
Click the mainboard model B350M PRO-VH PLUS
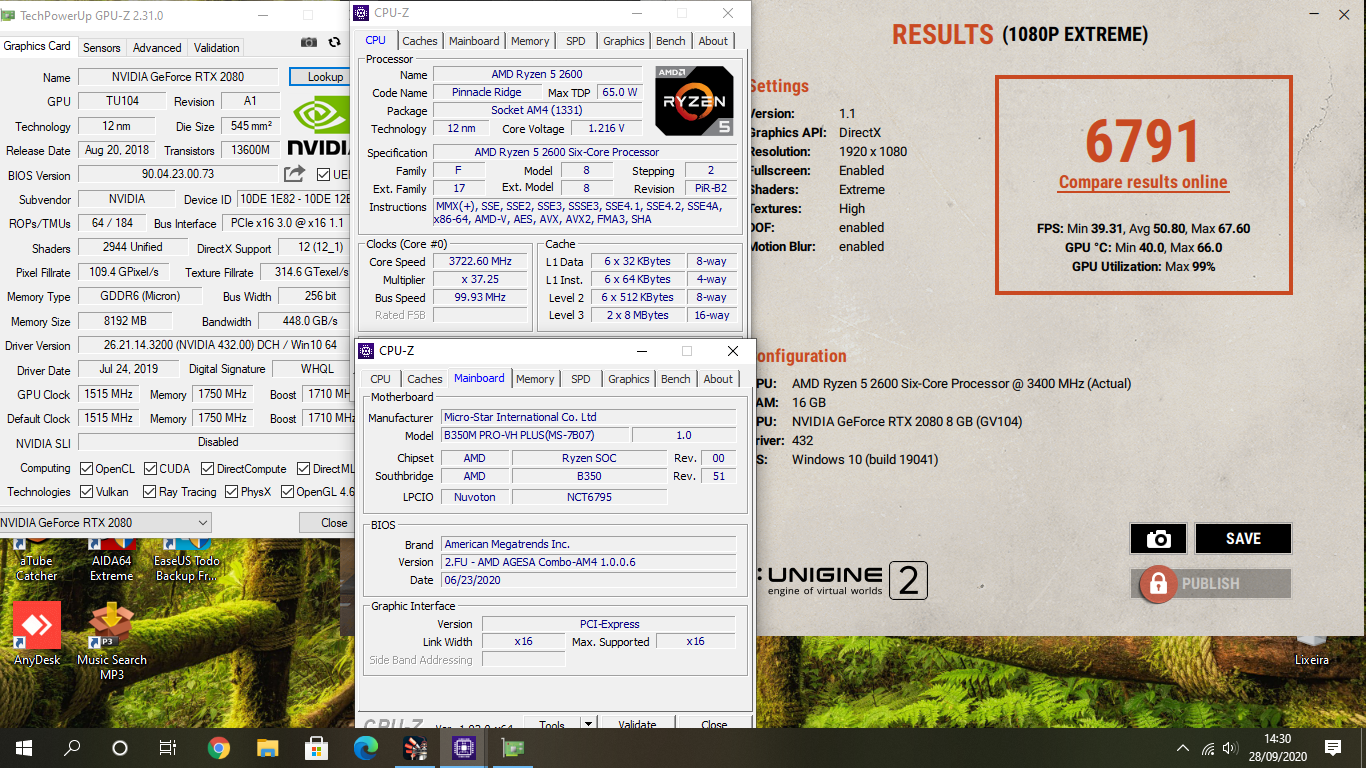pos(535,435)
